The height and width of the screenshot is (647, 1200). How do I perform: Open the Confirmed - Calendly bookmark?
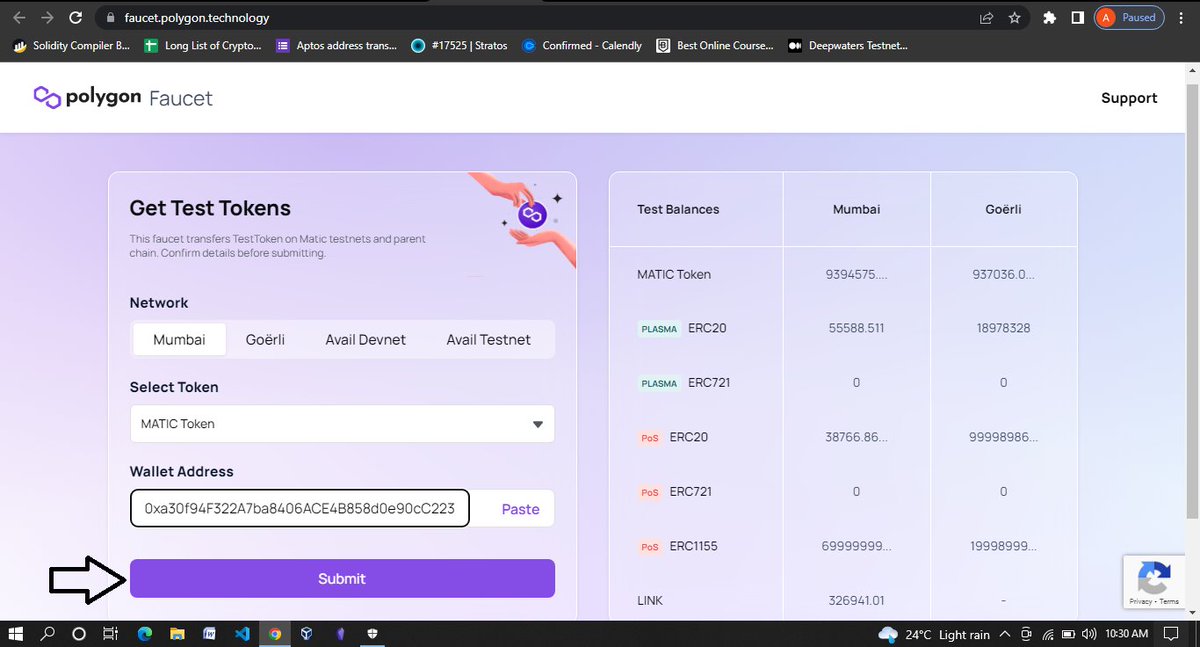pos(581,45)
